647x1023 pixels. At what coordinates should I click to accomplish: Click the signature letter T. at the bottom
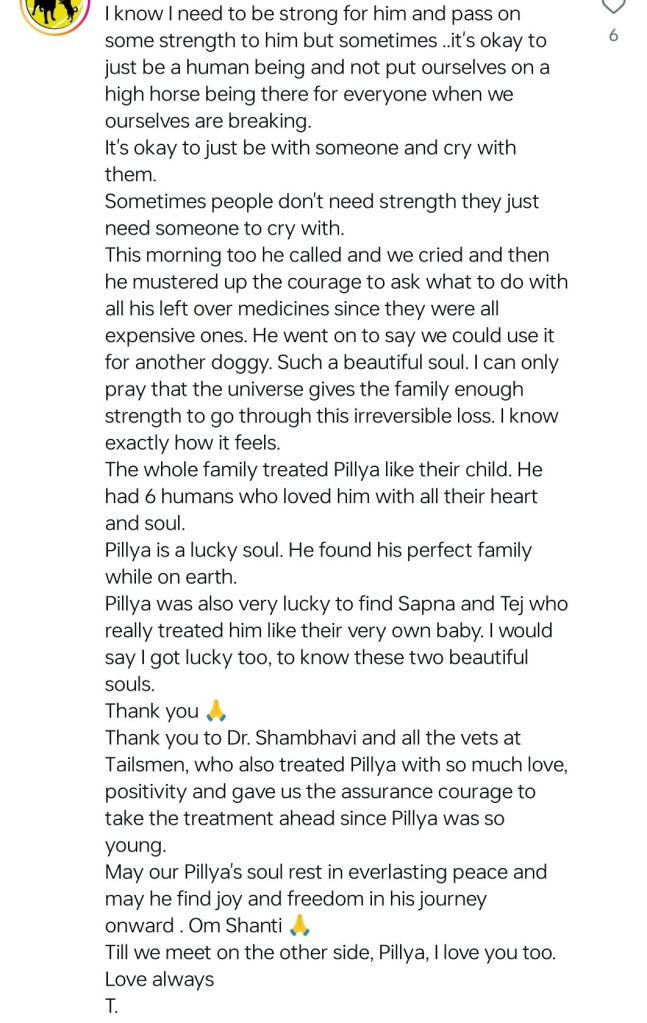(111, 1006)
